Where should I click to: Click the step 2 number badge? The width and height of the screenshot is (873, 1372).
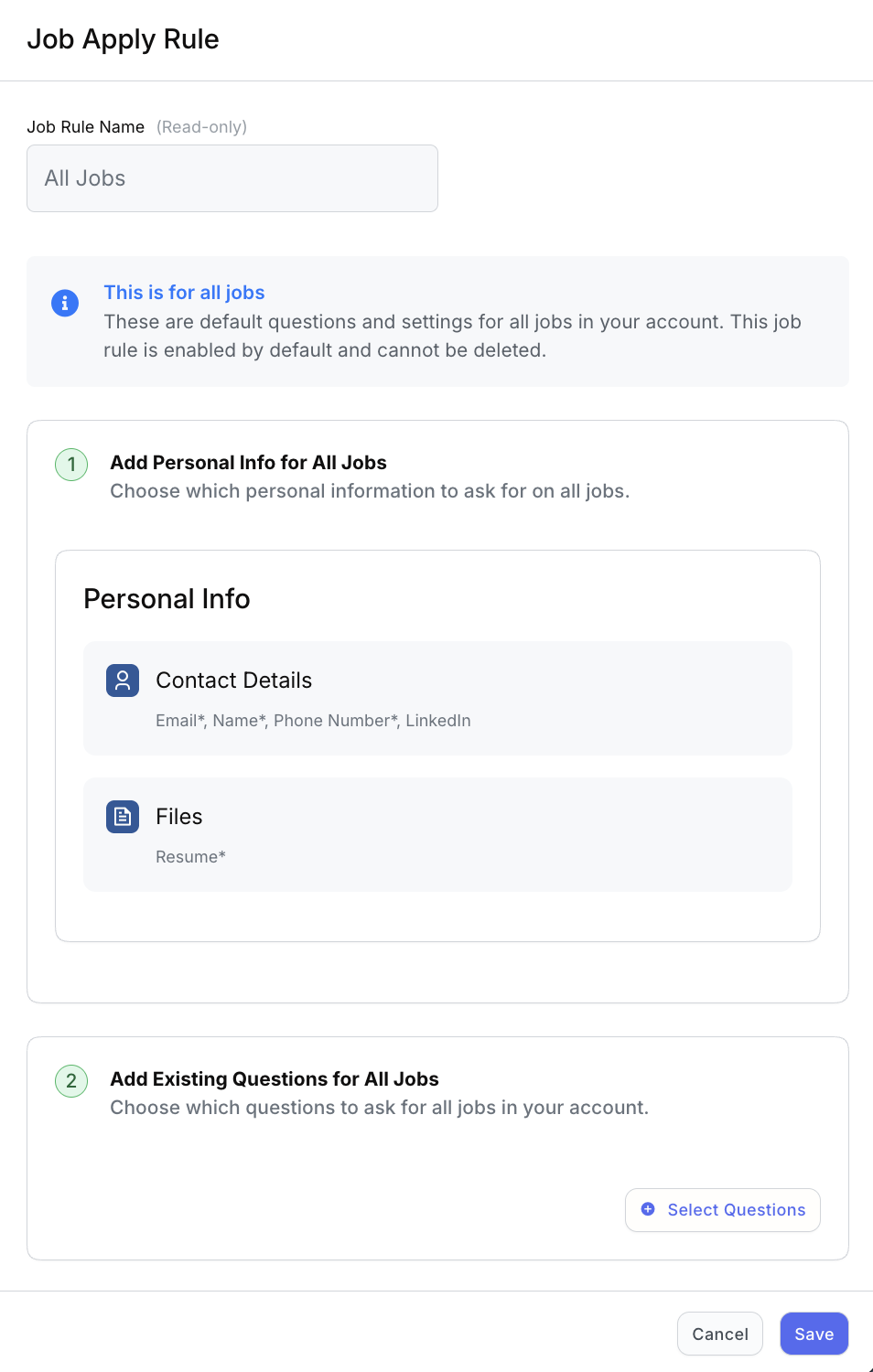[71, 1081]
